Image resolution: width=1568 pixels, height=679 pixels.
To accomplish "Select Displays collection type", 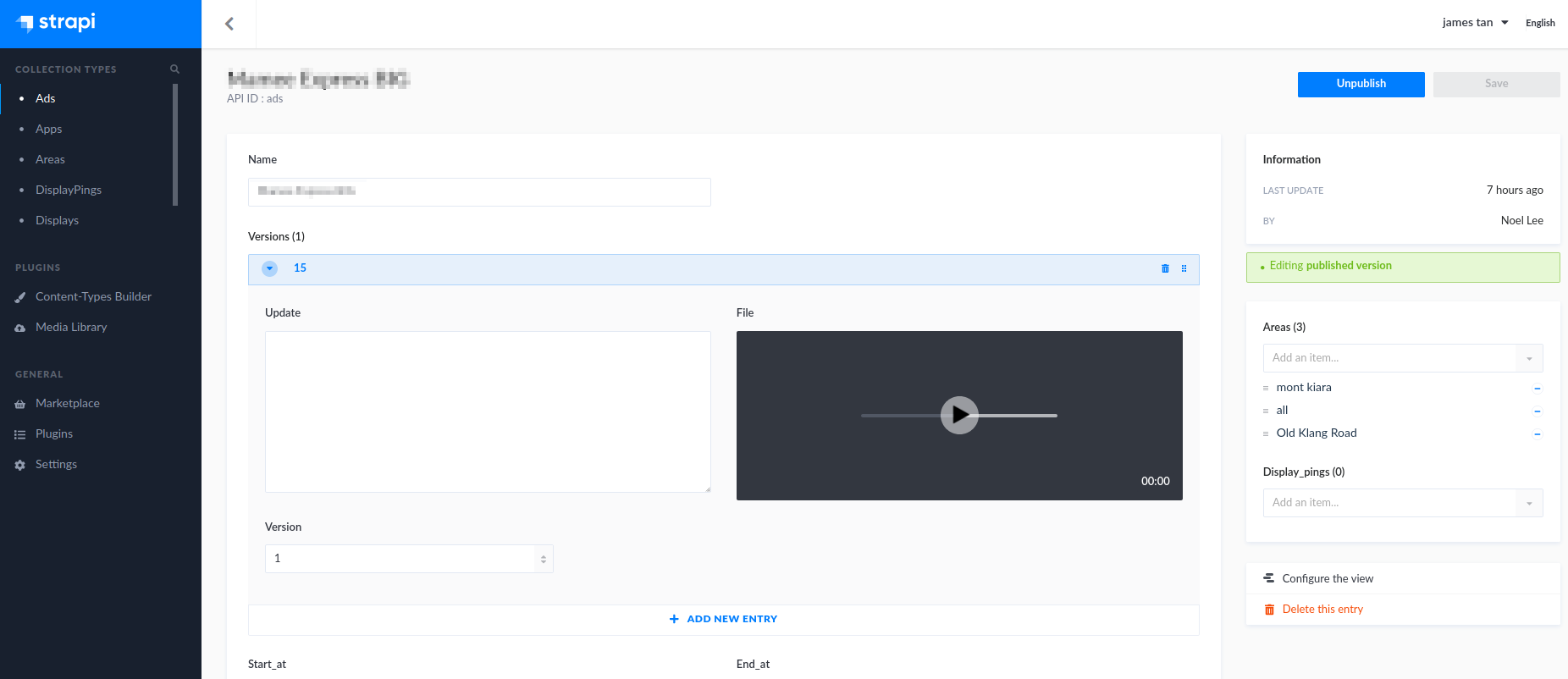I will [x=57, y=220].
